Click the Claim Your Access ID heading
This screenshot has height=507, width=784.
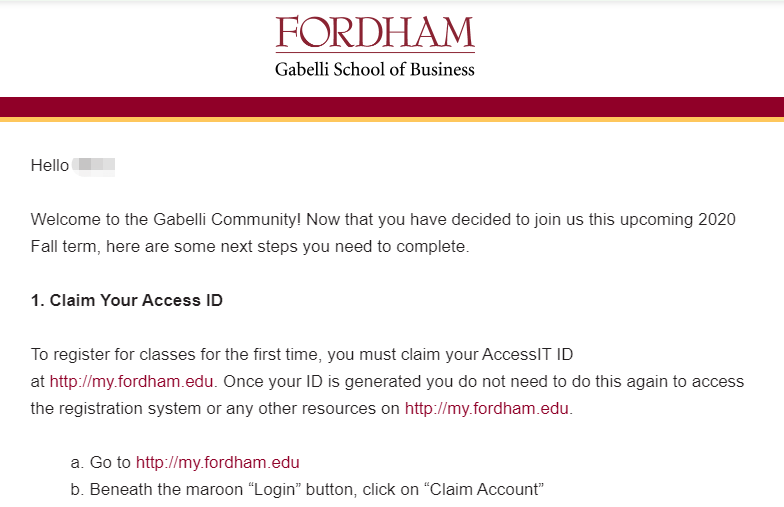[126, 300]
